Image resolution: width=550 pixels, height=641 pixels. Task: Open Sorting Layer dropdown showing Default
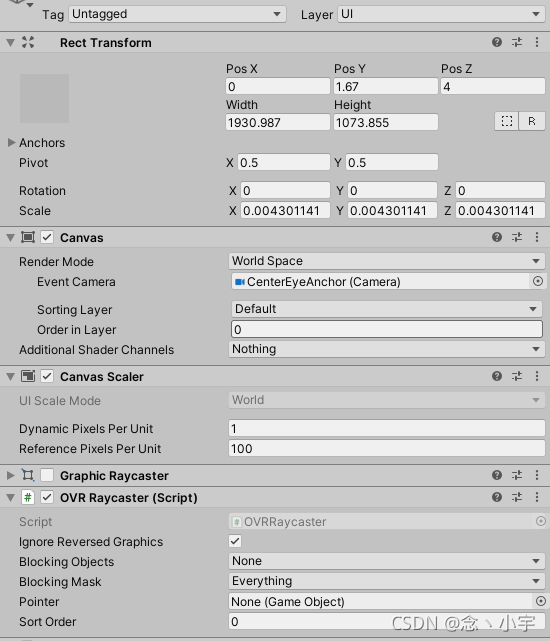[387, 309]
